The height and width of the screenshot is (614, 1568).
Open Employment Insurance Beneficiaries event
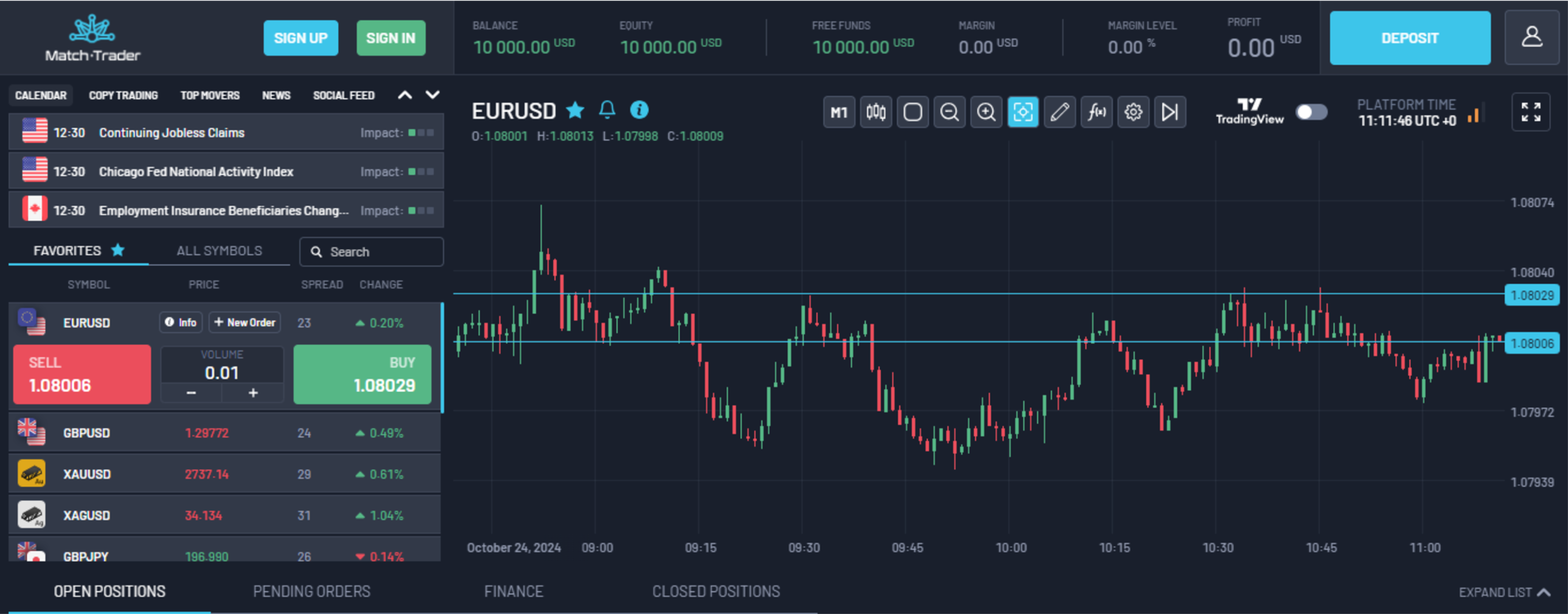pos(226,210)
